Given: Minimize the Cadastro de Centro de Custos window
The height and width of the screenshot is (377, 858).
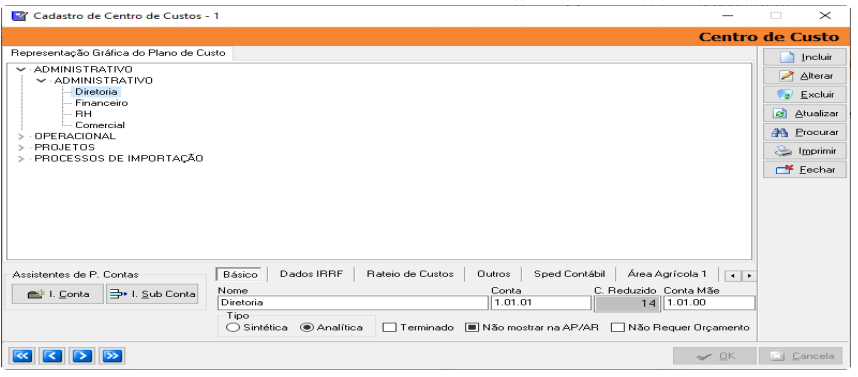Looking at the screenshot, I should [727, 16].
